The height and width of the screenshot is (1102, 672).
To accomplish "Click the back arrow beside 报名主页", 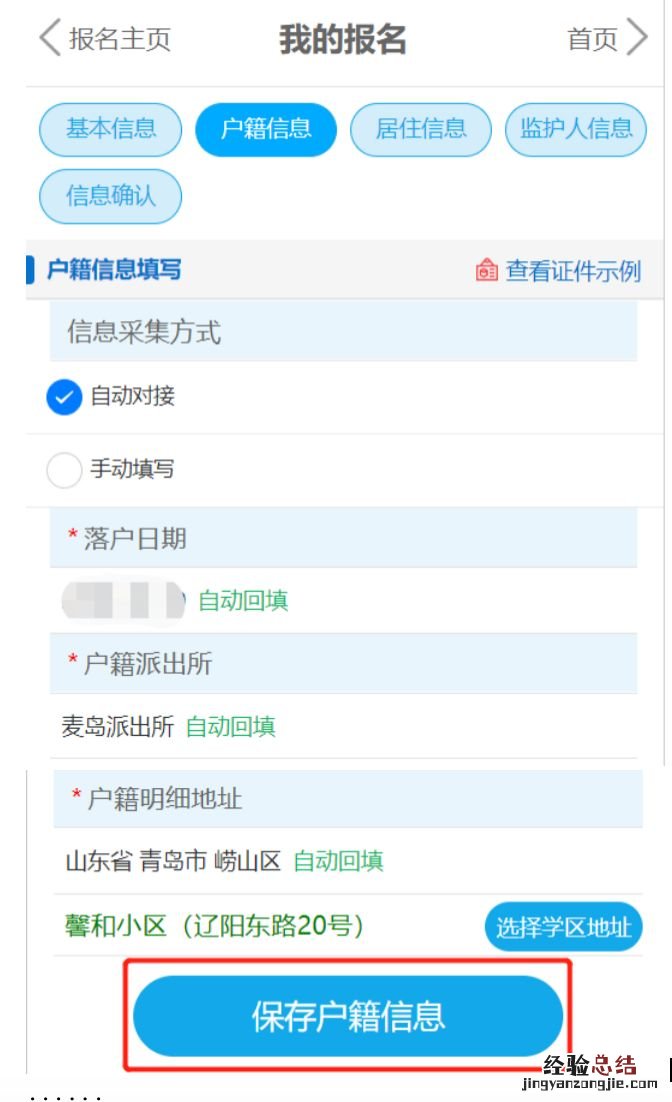I will click(49, 39).
